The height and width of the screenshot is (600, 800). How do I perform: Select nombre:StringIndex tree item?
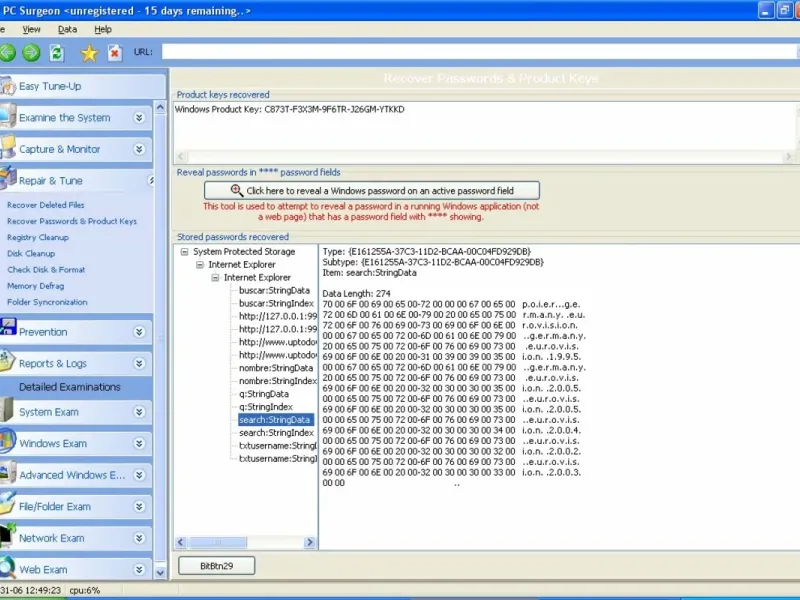(x=278, y=381)
